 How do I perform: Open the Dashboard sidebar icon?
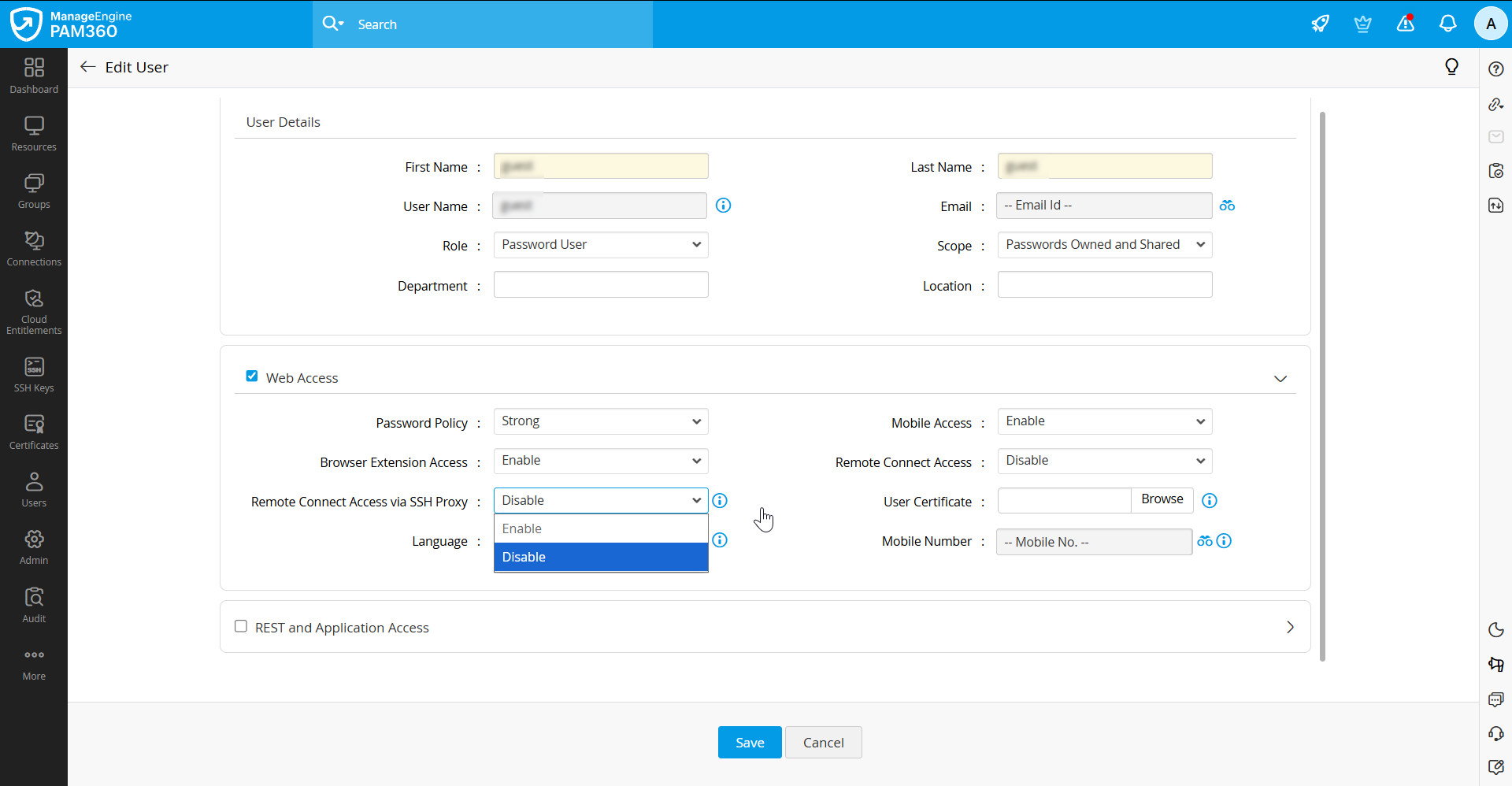coord(34,76)
